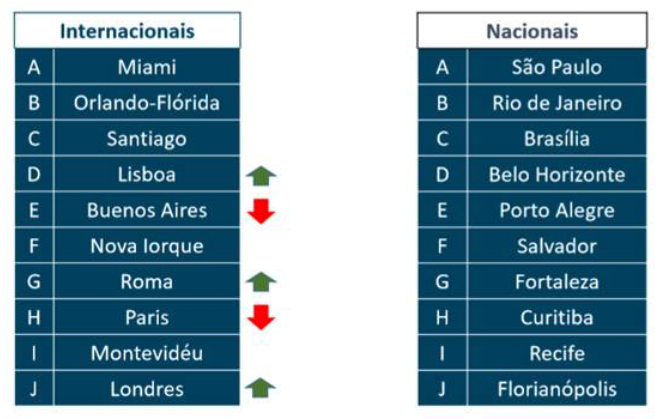The height and width of the screenshot is (419, 660).
Task: Click the green up arrow beside Roma
Action: (261, 282)
